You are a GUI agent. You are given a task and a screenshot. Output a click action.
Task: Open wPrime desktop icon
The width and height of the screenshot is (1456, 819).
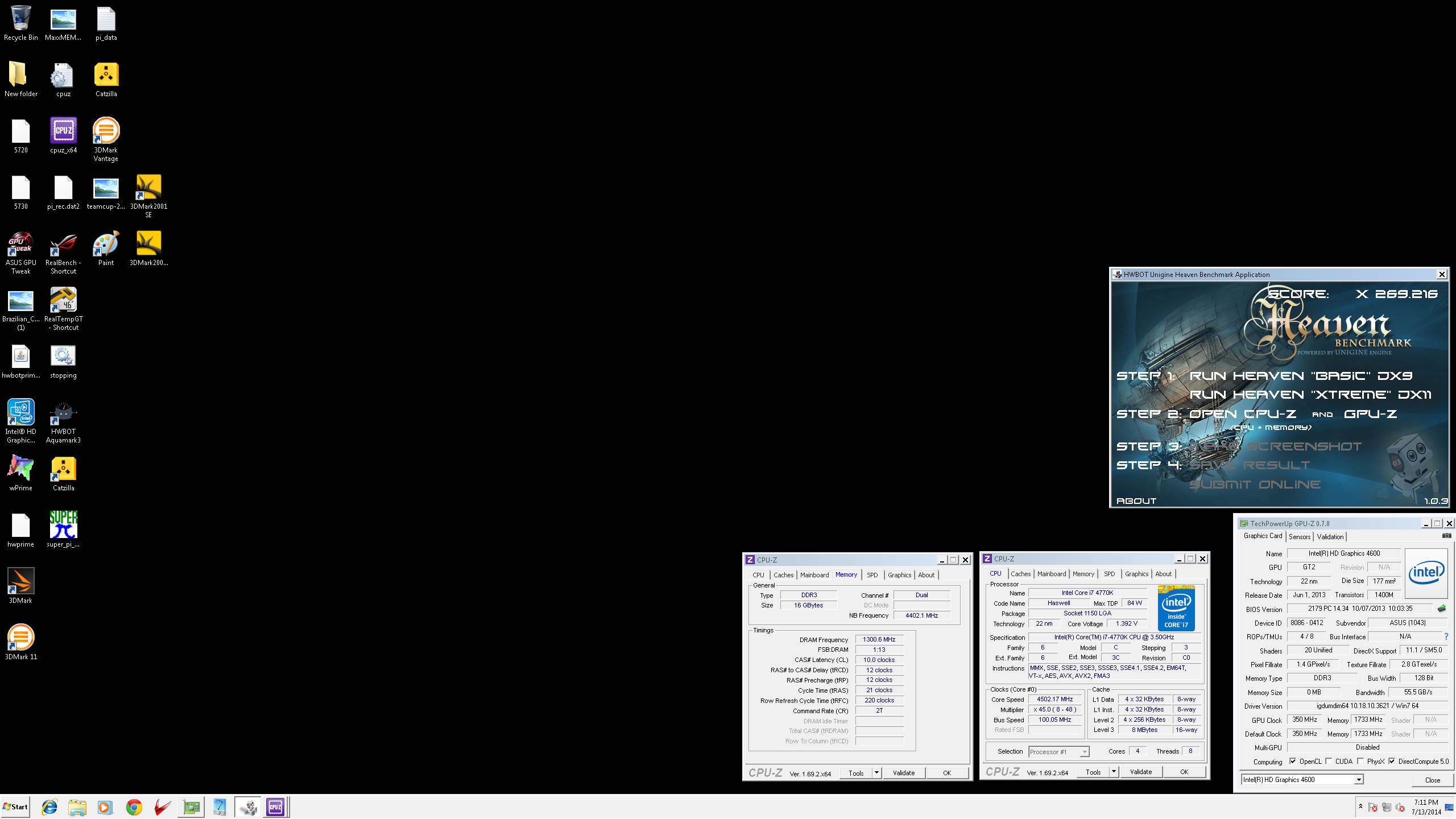click(20, 473)
